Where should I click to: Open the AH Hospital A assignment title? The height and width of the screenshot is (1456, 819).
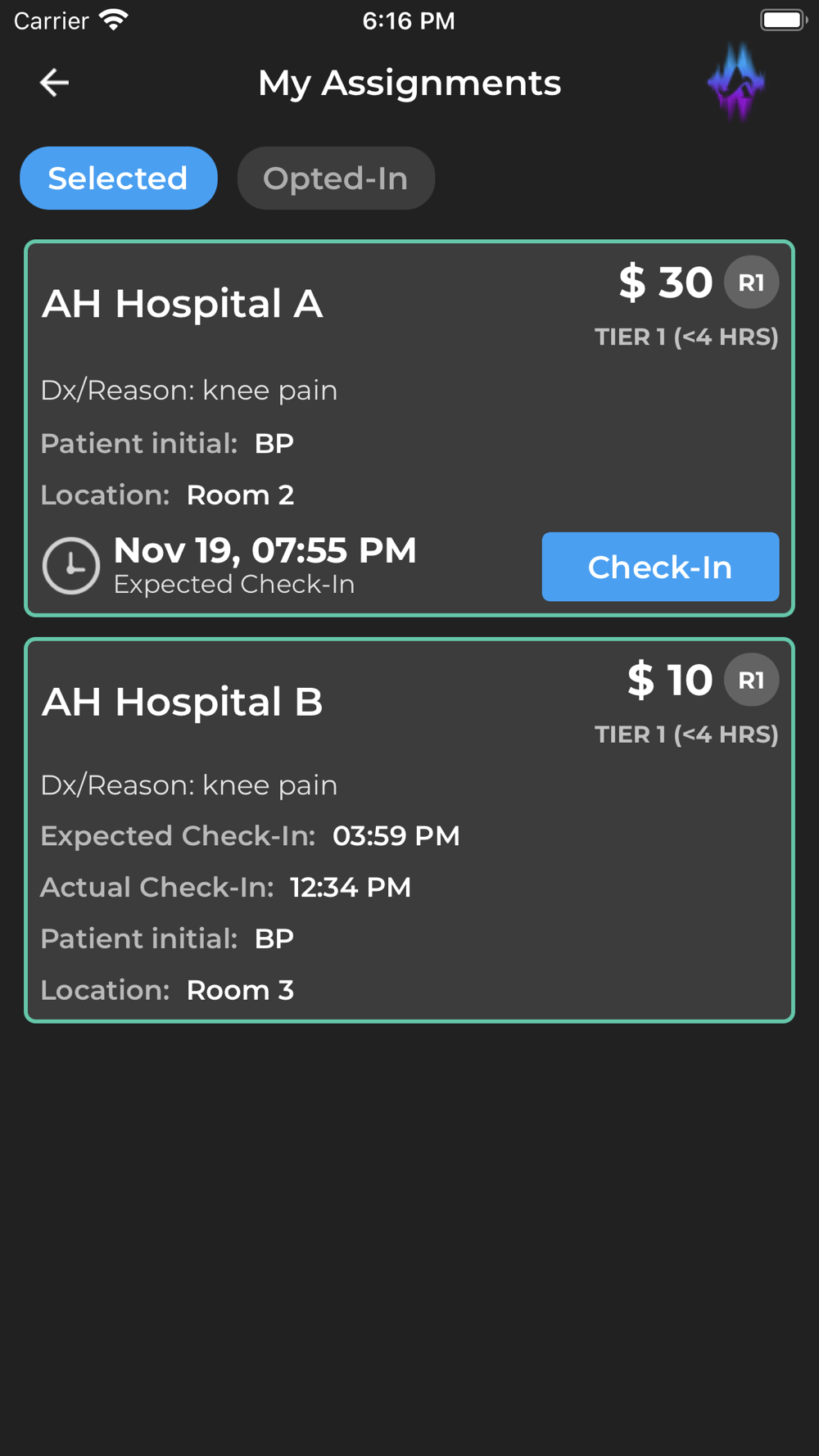point(183,304)
